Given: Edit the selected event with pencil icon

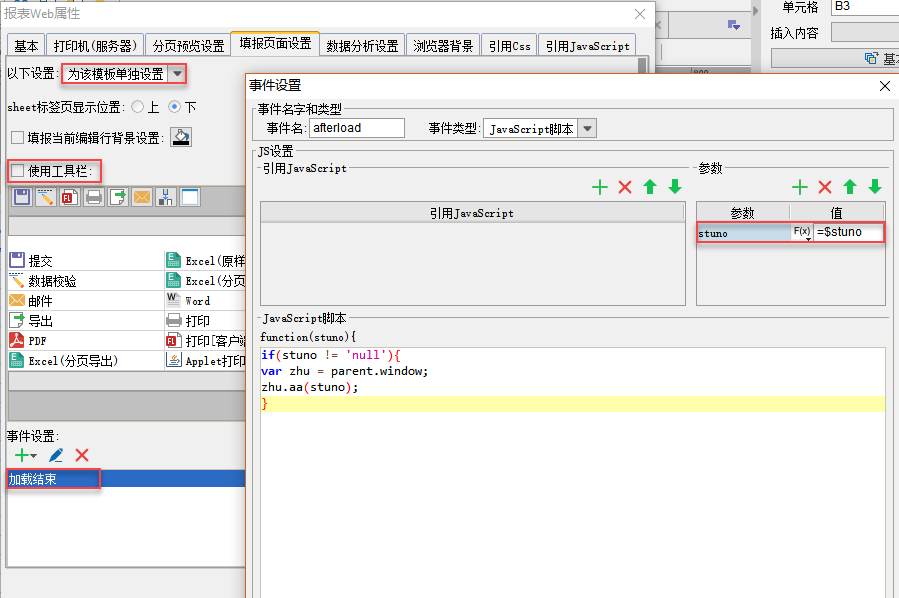Looking at the screenshot, I should 56,455.
